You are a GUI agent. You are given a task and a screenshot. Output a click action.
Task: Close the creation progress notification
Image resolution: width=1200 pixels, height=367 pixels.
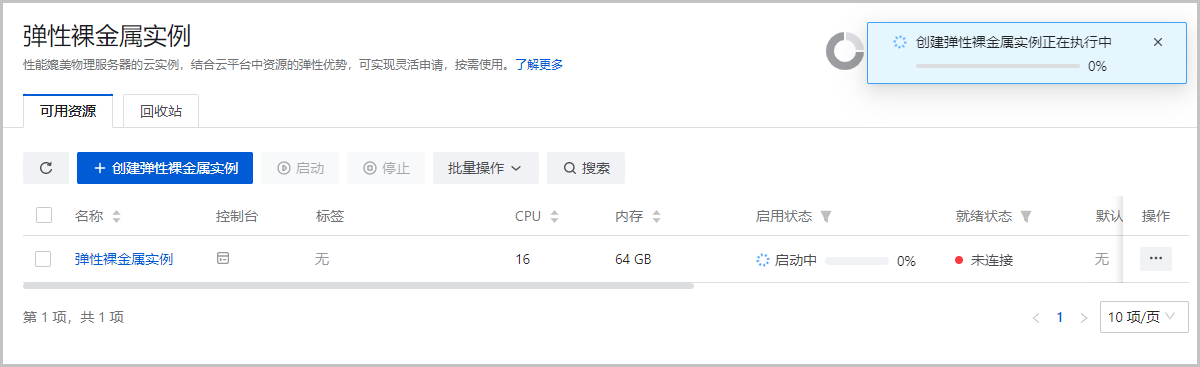(x=1158, y=42)
